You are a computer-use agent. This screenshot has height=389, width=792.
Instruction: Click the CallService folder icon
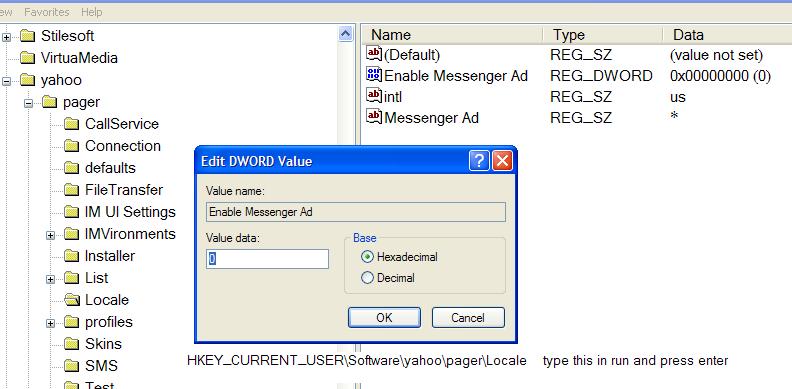(72, 124)
